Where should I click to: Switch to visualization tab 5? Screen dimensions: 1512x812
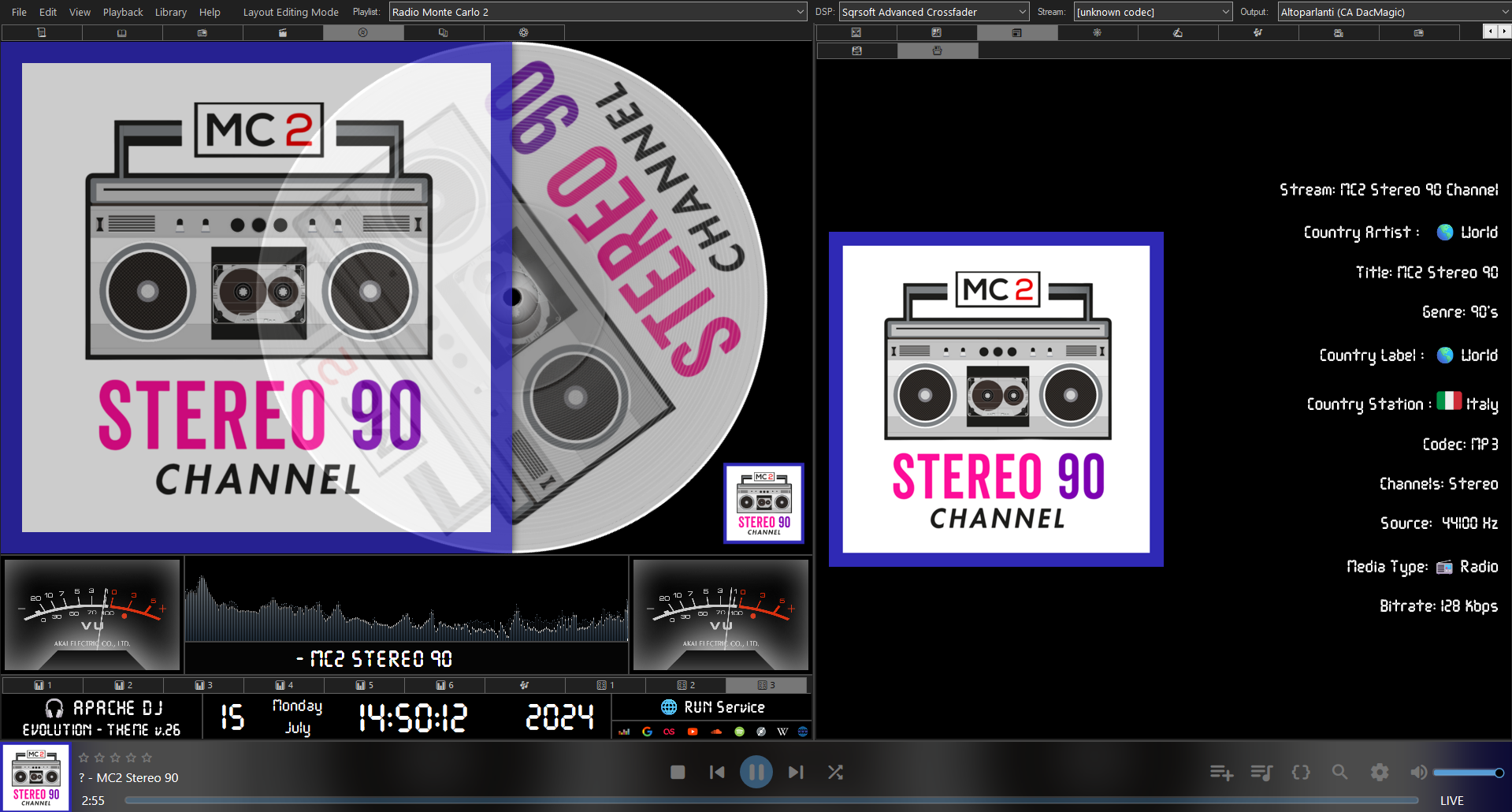click(364, 685)
